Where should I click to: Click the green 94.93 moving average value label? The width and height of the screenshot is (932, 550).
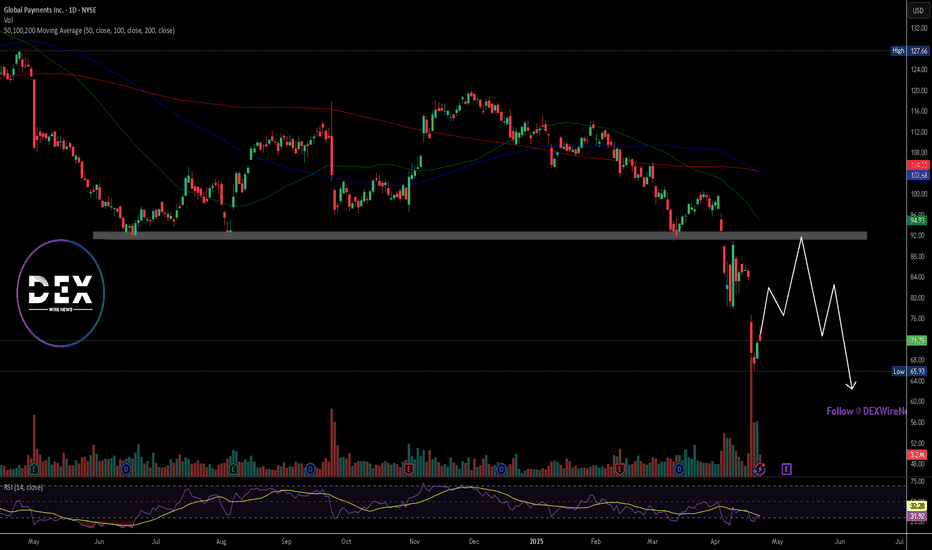[918, 220]
